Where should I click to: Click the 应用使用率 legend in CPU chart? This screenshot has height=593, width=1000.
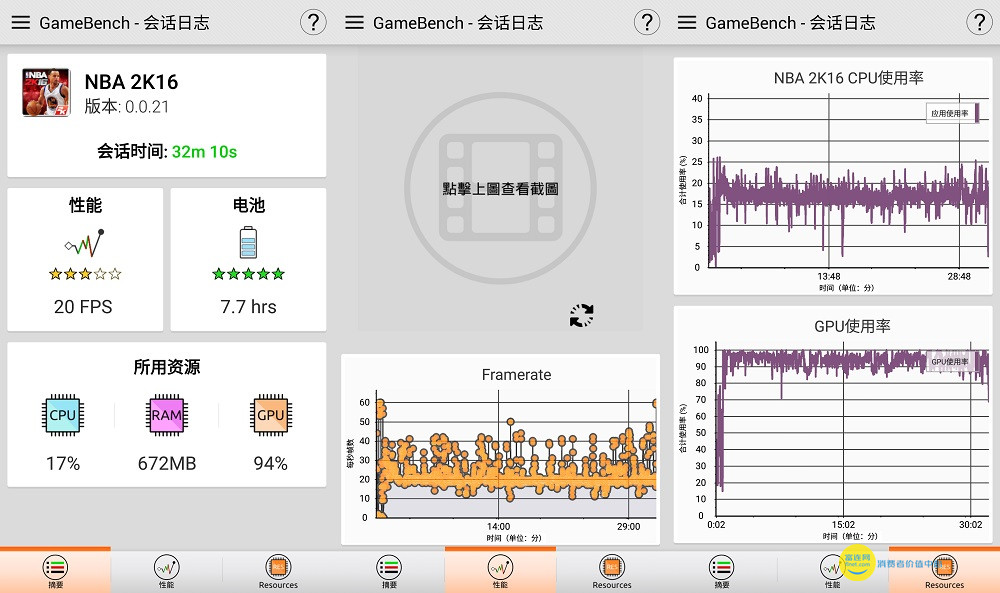tap(952, 113)
